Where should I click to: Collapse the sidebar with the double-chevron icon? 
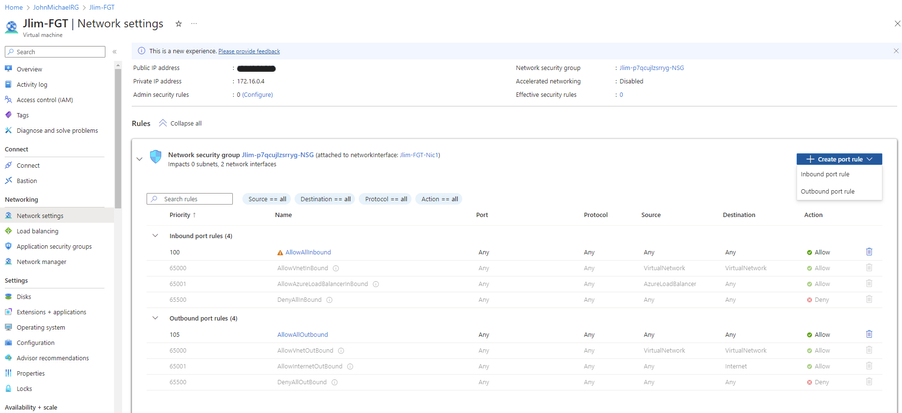115,51
